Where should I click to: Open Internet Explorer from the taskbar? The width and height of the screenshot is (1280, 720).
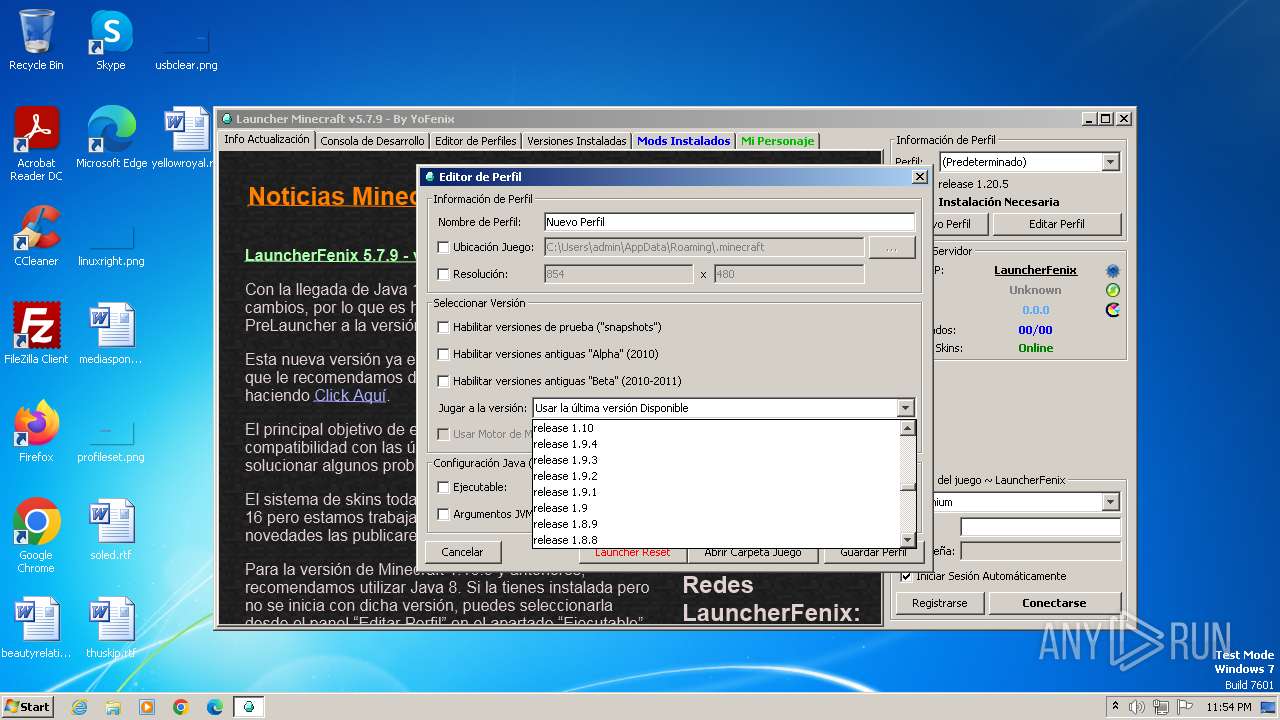[79, 707]
